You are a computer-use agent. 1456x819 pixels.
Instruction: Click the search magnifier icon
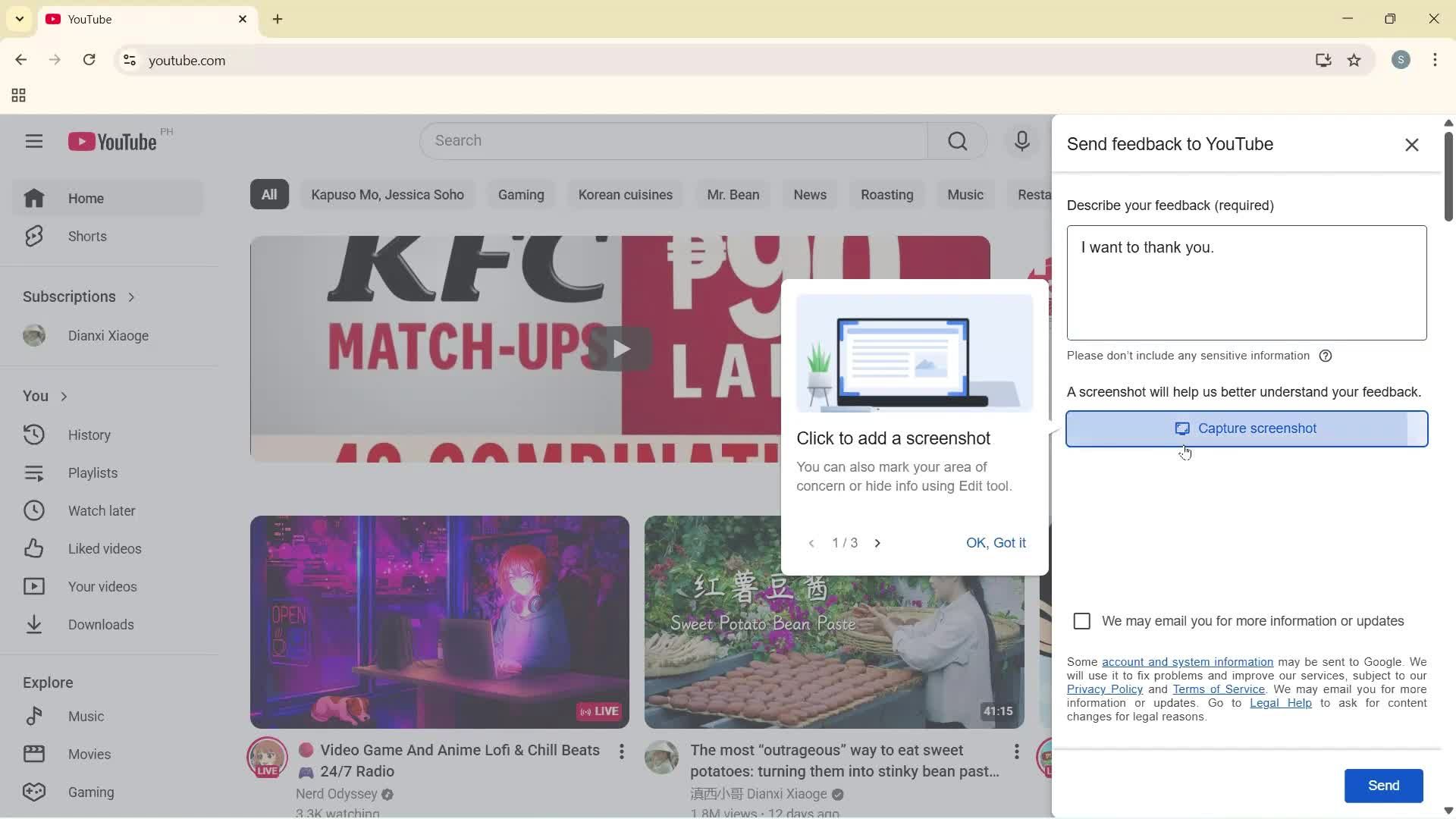[957, 140]
